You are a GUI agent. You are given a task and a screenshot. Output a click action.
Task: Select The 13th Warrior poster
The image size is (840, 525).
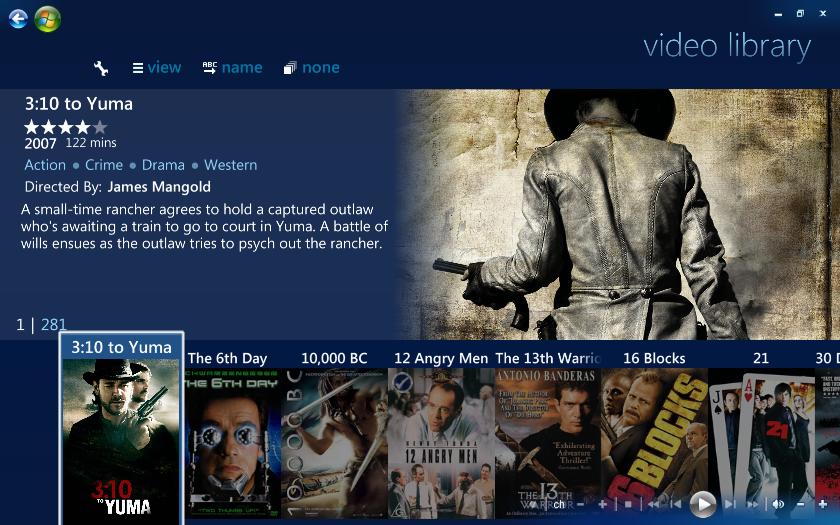[548, 442]
